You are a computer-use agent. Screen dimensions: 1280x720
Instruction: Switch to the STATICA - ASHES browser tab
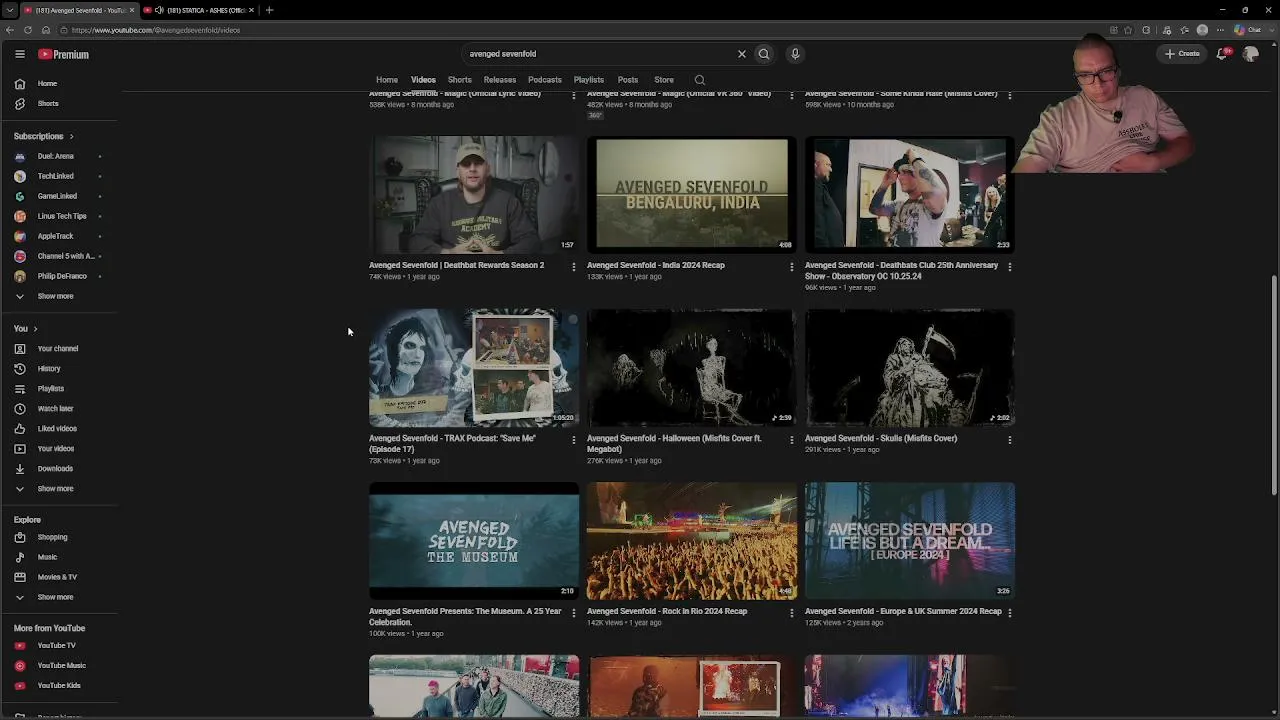coord(200,10)
